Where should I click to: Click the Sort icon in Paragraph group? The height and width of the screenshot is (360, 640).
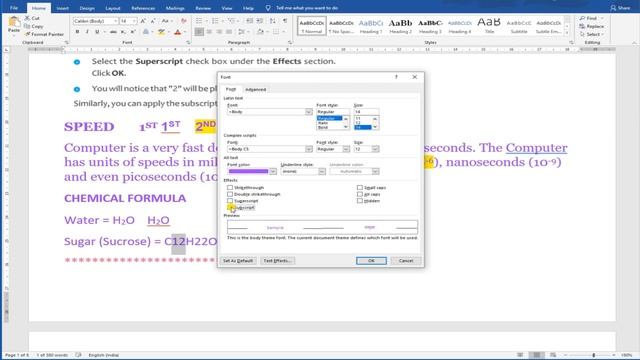click(x=273, y=21)
